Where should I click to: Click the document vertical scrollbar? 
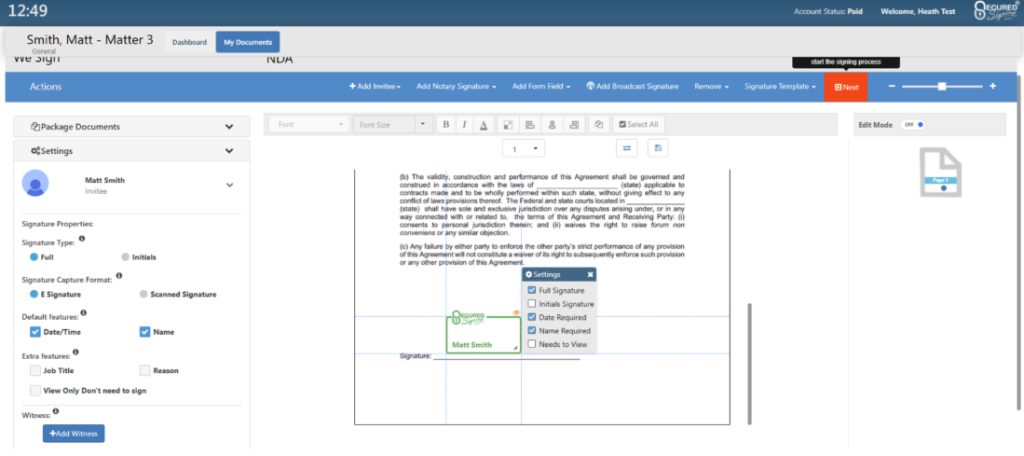click(x=750, y=363)
